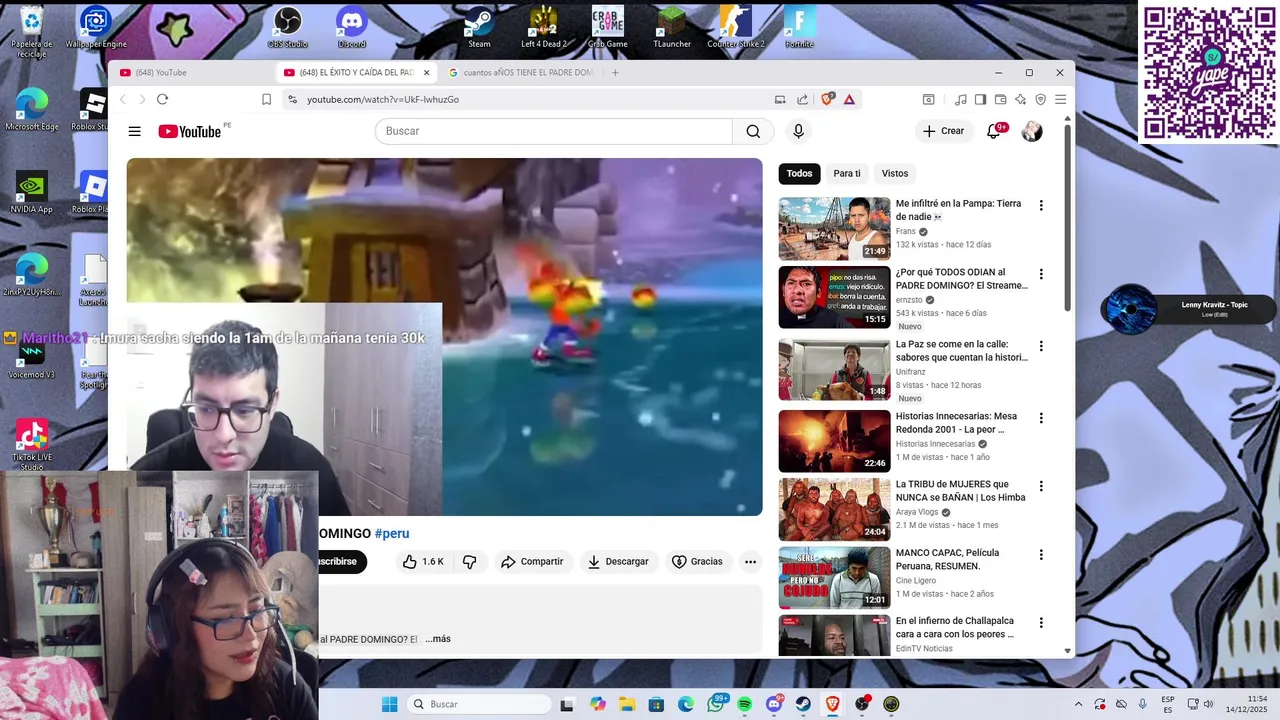Focus the YouTube Buscar search field

click(x=553, y=131)
